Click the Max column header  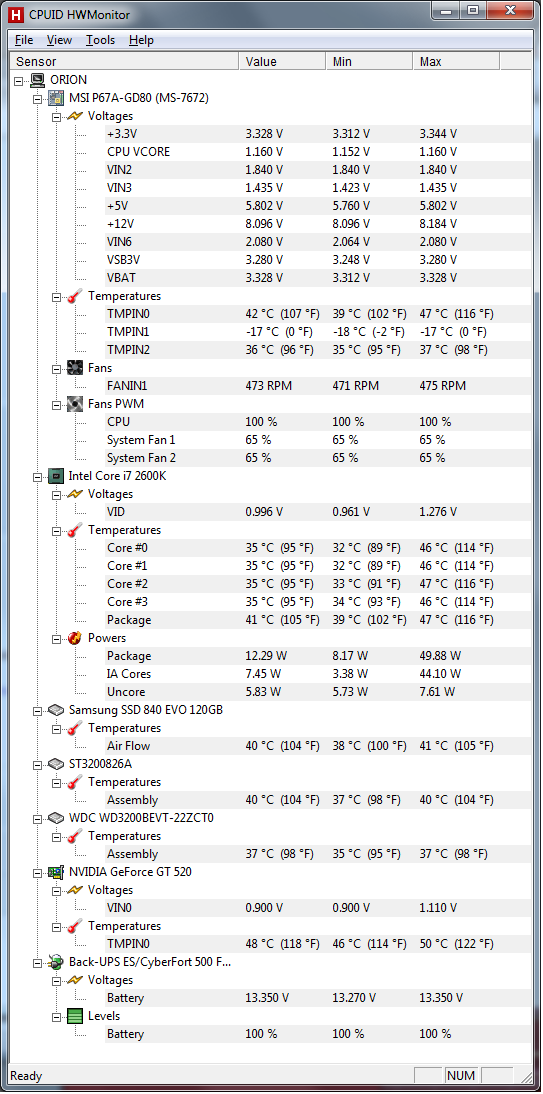point(456,61)
